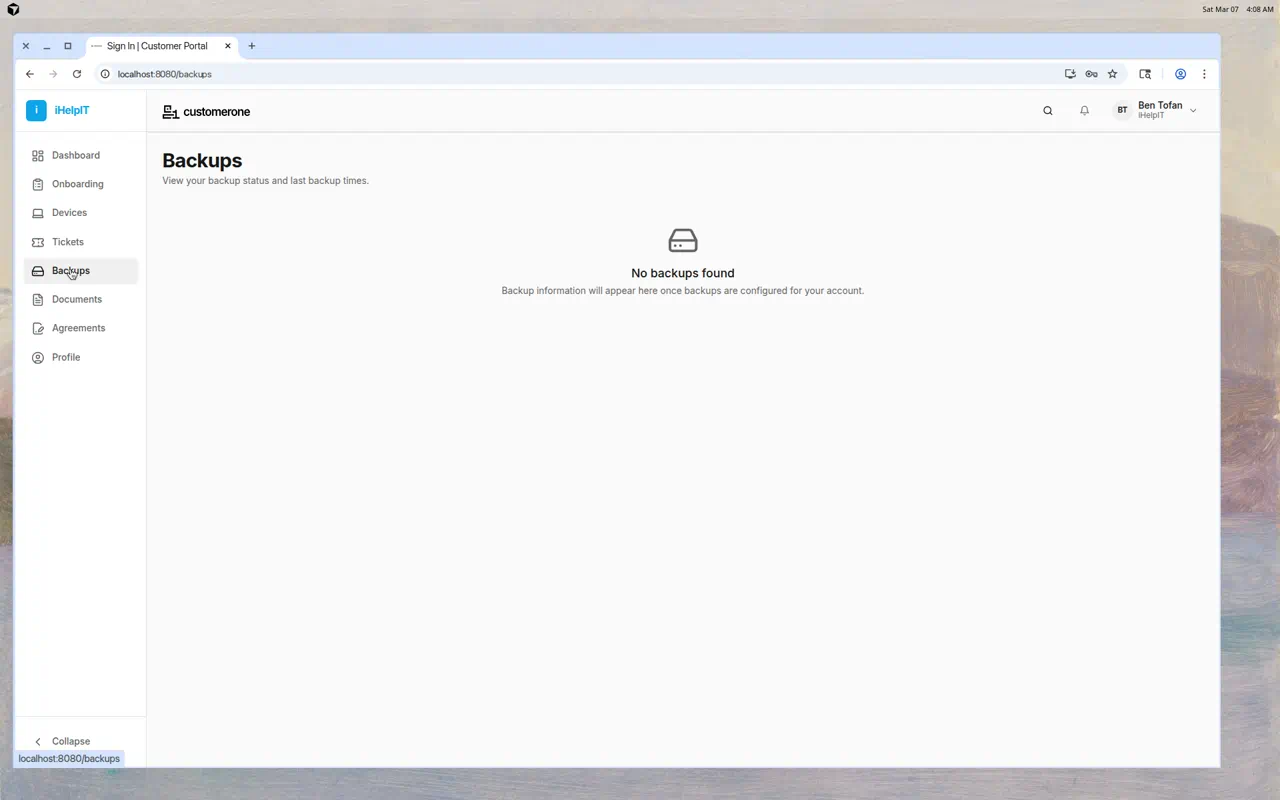This screenshot has width=1280, height=800.
Task: Click the Onboarding clipboard icon
Action: (x=38, y=185)
